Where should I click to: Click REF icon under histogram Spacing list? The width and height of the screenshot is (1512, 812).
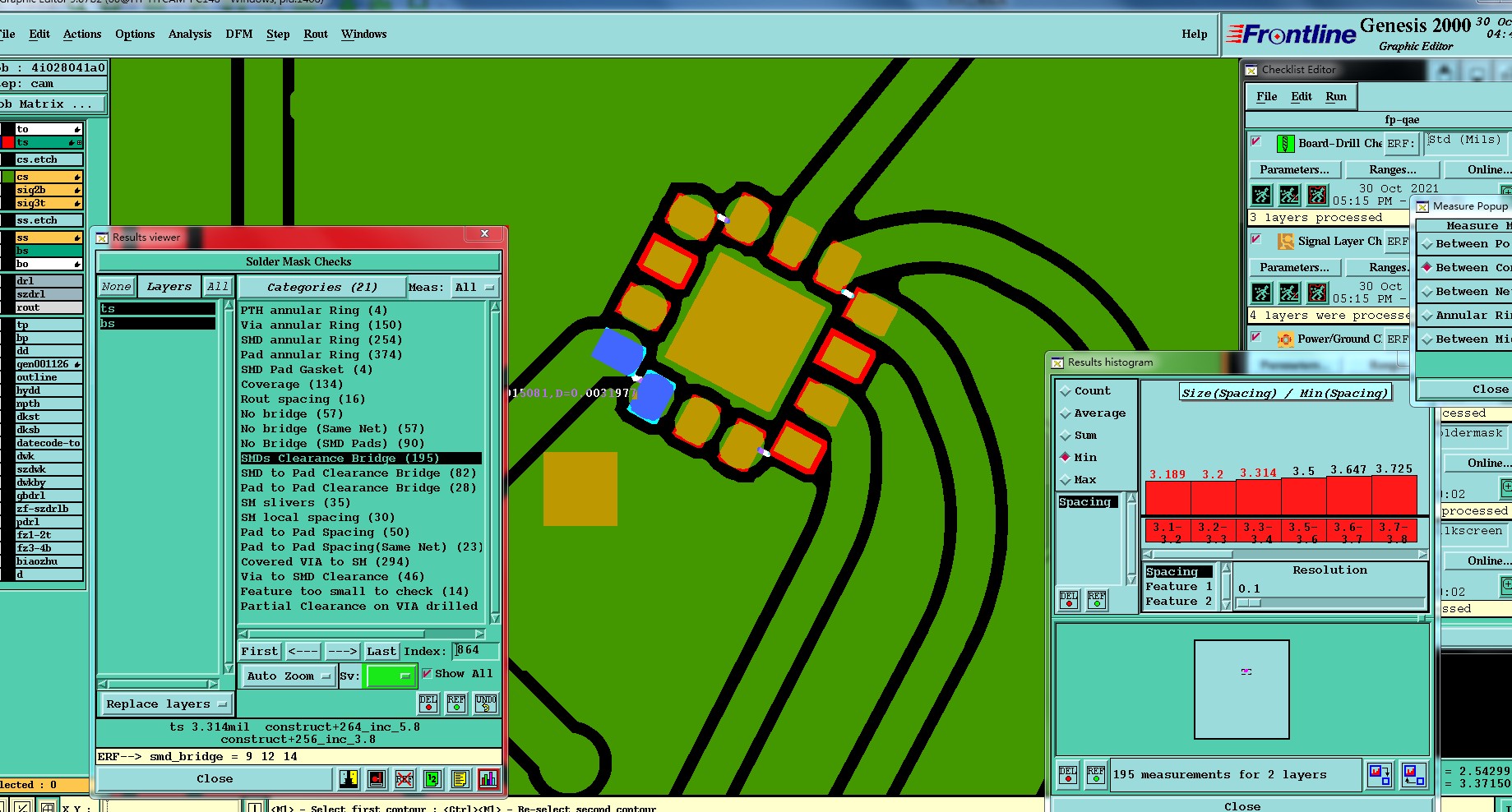point(1097,600)
